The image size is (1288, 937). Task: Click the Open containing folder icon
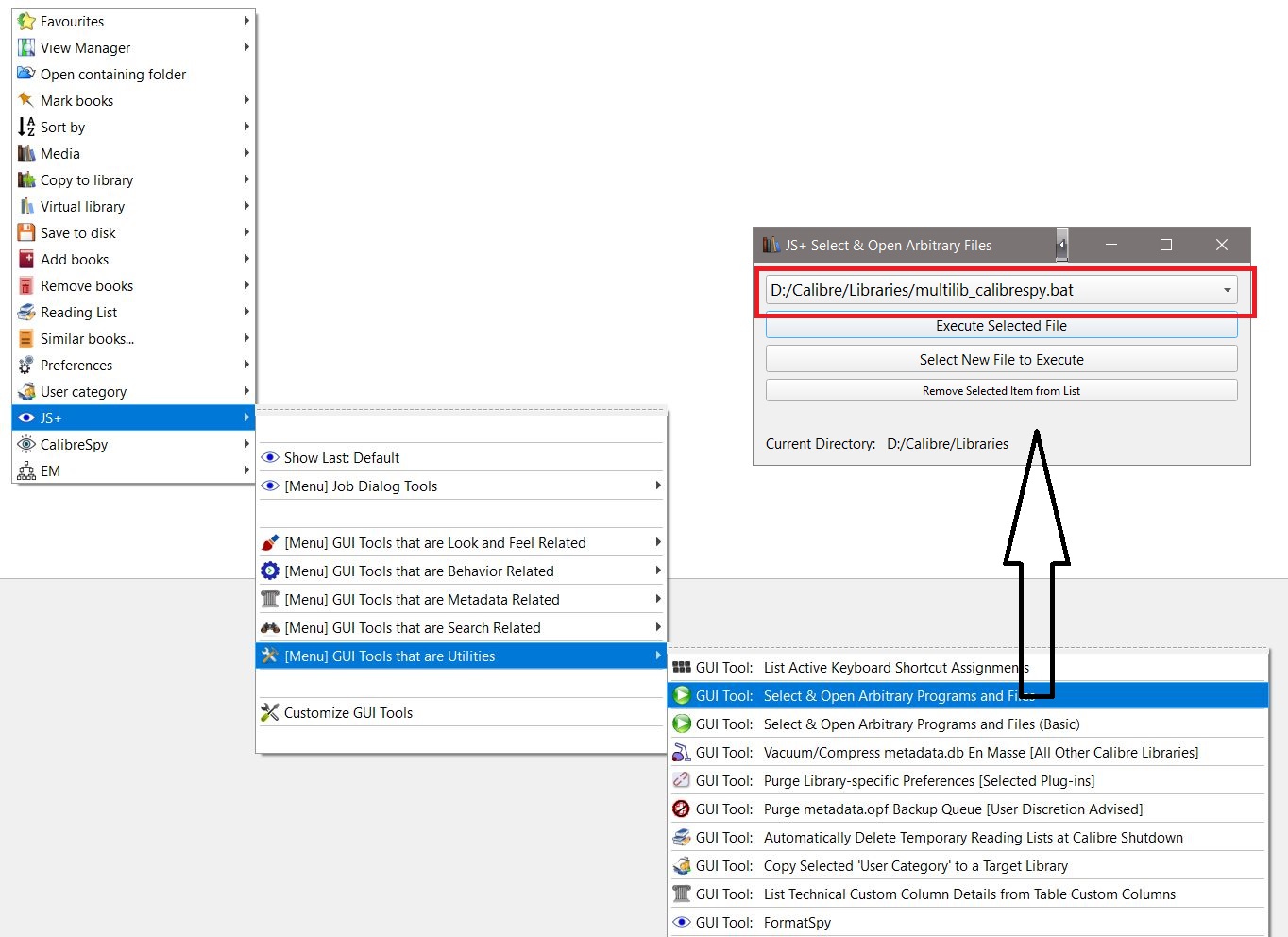click(26, 74)
